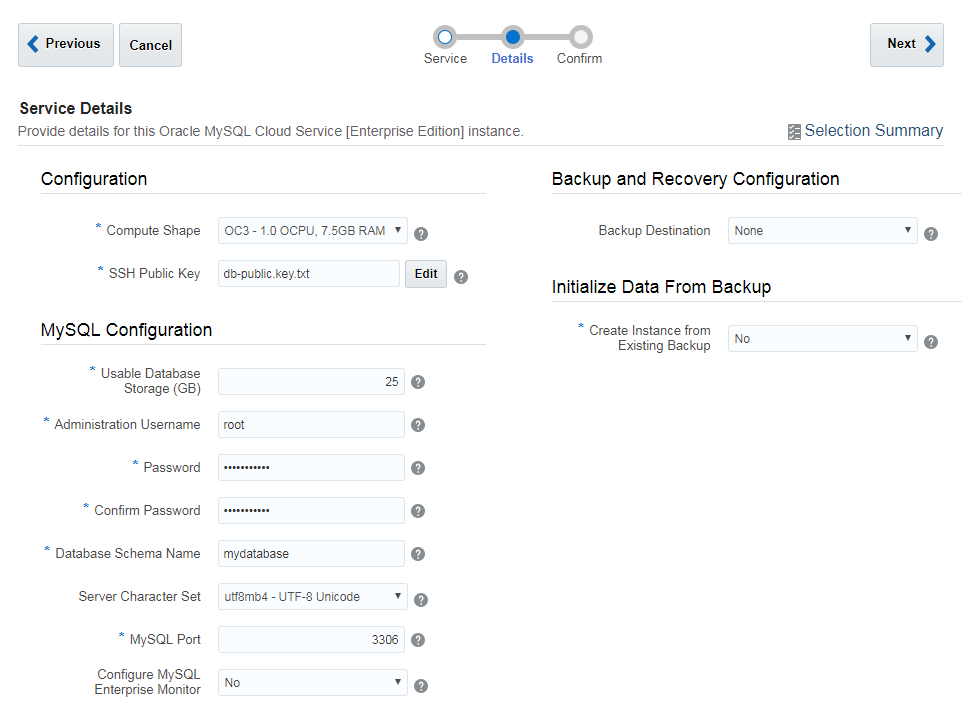Click the Next button
The width and height of the screenshot is (962, 706).
[x=906, y=44]
